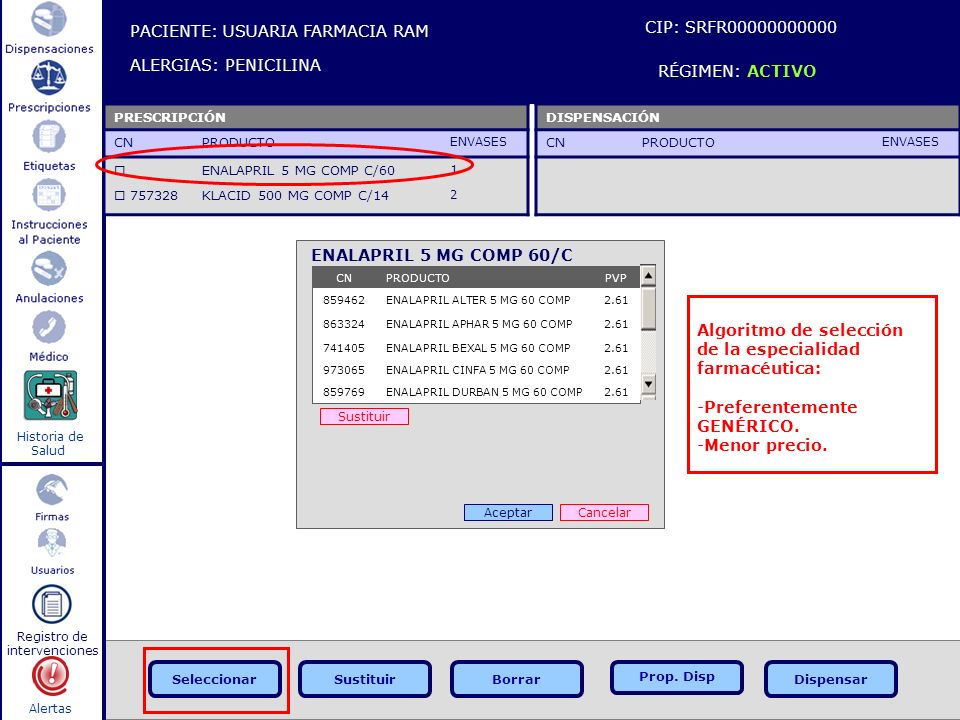Click the Borrar button
This screenshot has width=960, height=720.
516,679
